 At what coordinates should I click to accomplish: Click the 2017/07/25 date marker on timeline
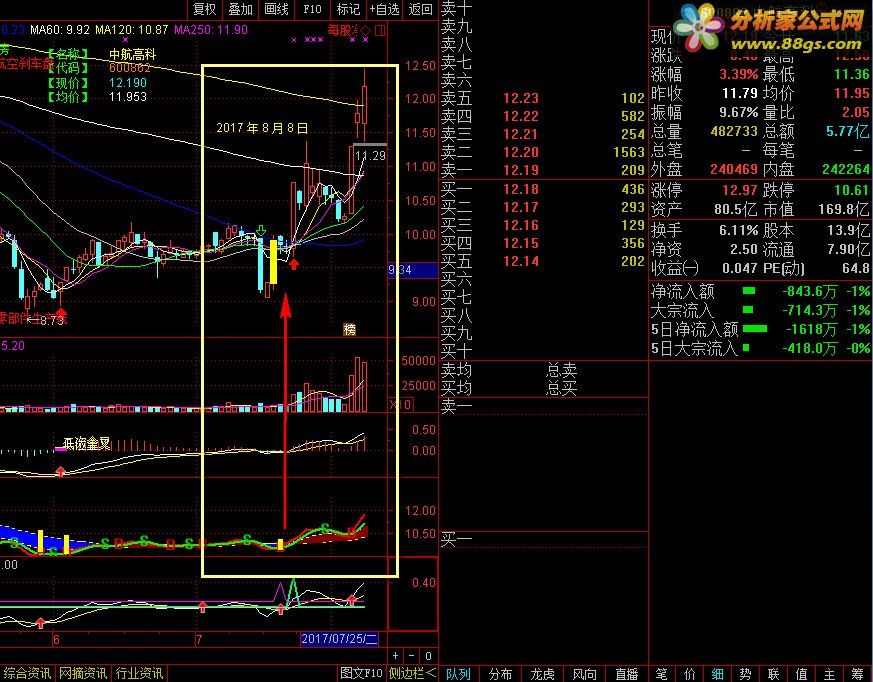coord(339,639)
